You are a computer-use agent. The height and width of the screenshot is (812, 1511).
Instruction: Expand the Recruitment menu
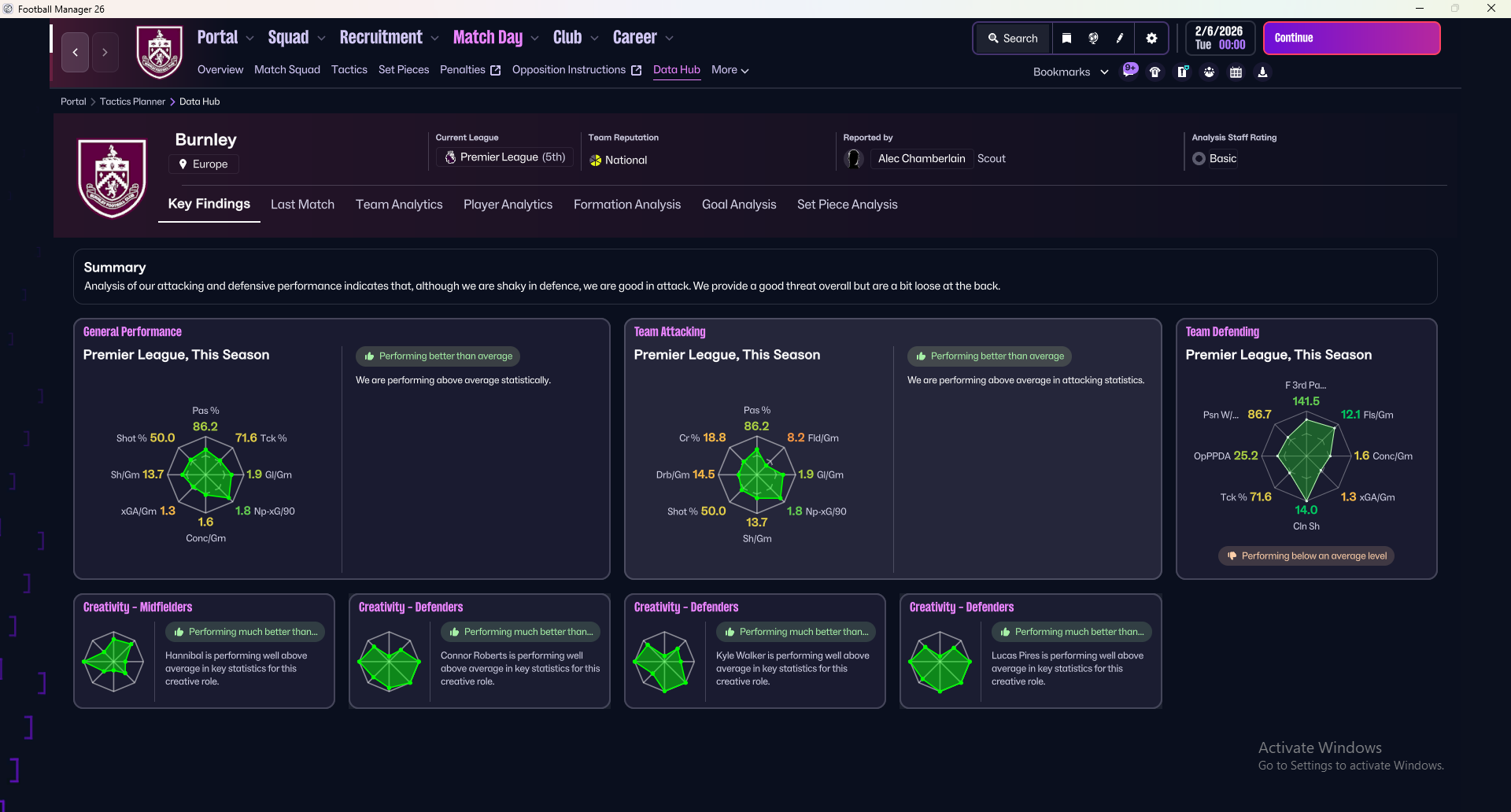[389, 38]
